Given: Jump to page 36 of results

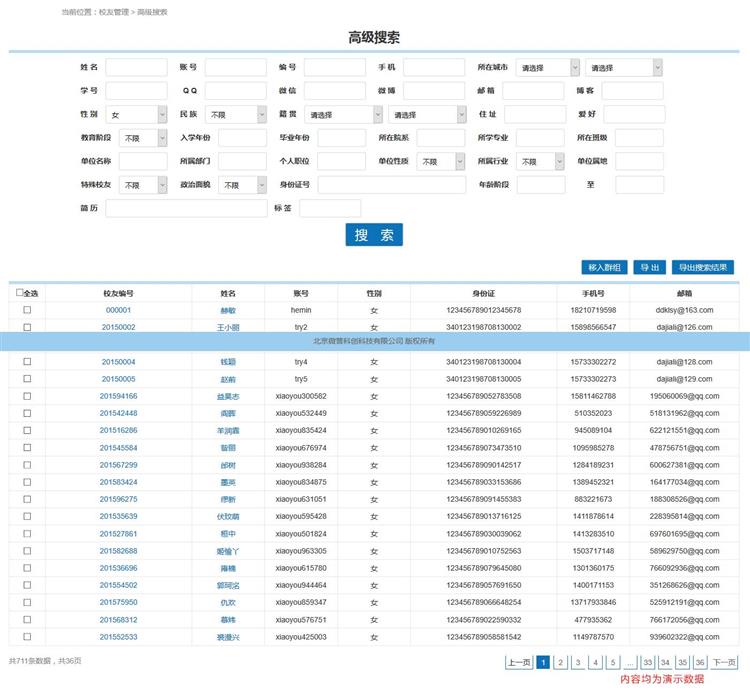Looking at the screenshot, I should pyautogui.click(x=683, y=662).
